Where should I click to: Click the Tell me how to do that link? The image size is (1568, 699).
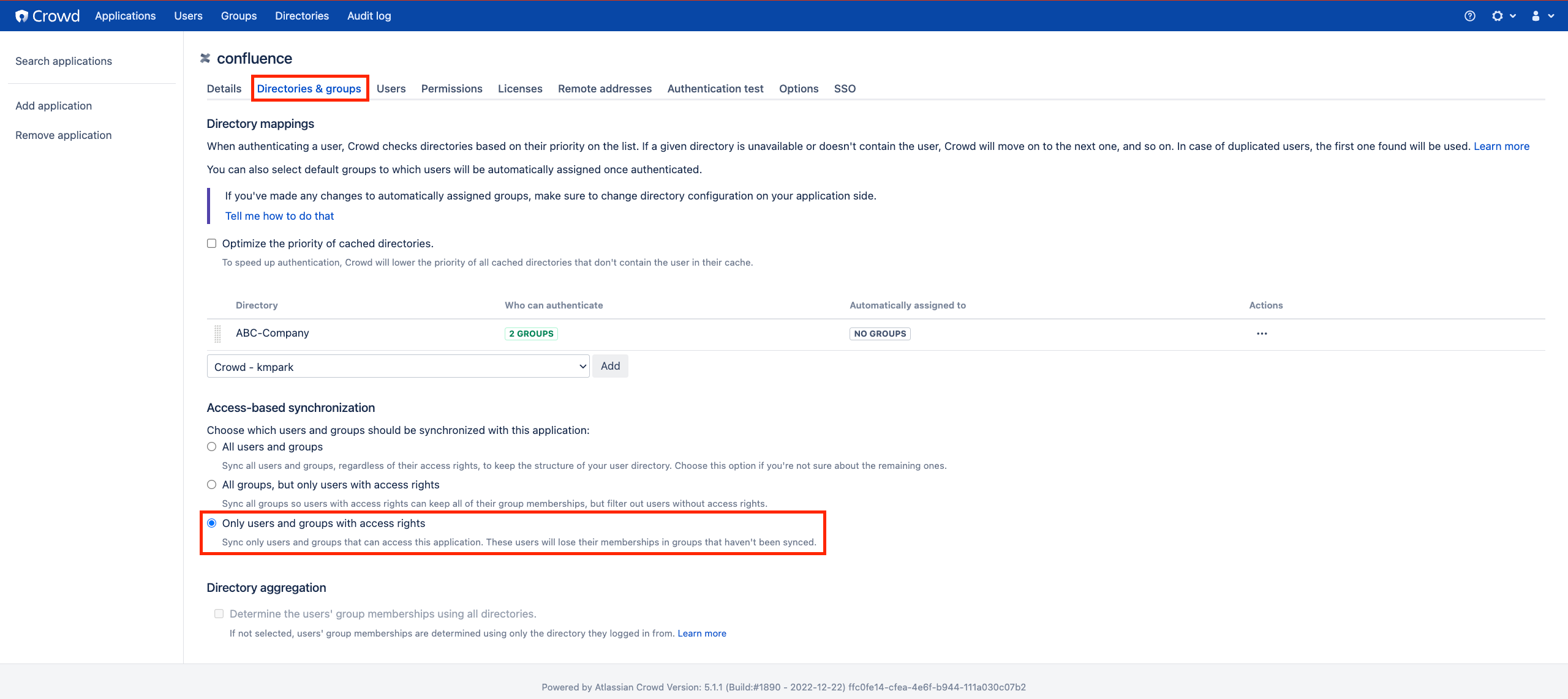coord(279,216)
